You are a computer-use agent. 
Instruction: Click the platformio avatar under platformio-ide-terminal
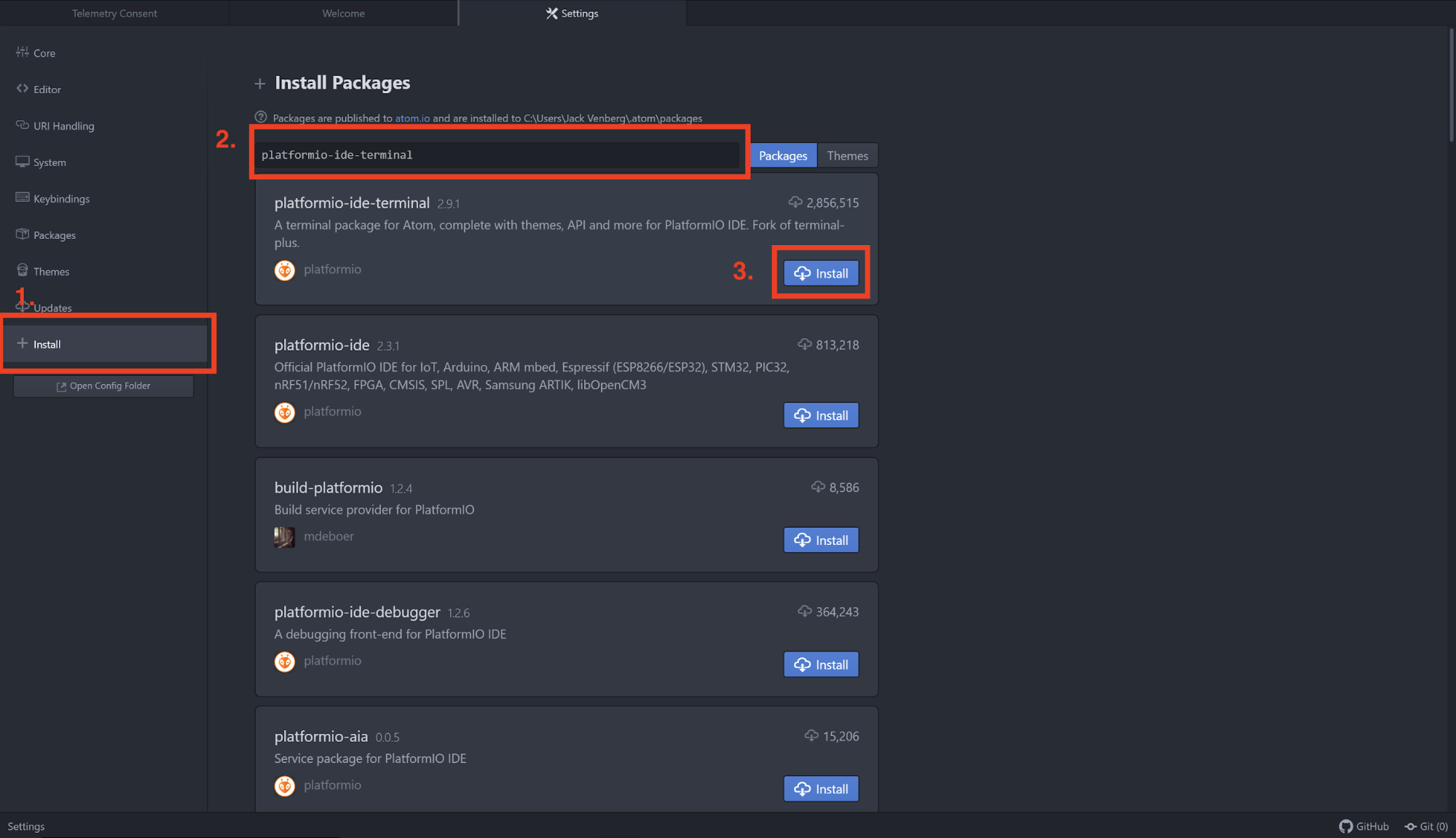coord(285,270)
